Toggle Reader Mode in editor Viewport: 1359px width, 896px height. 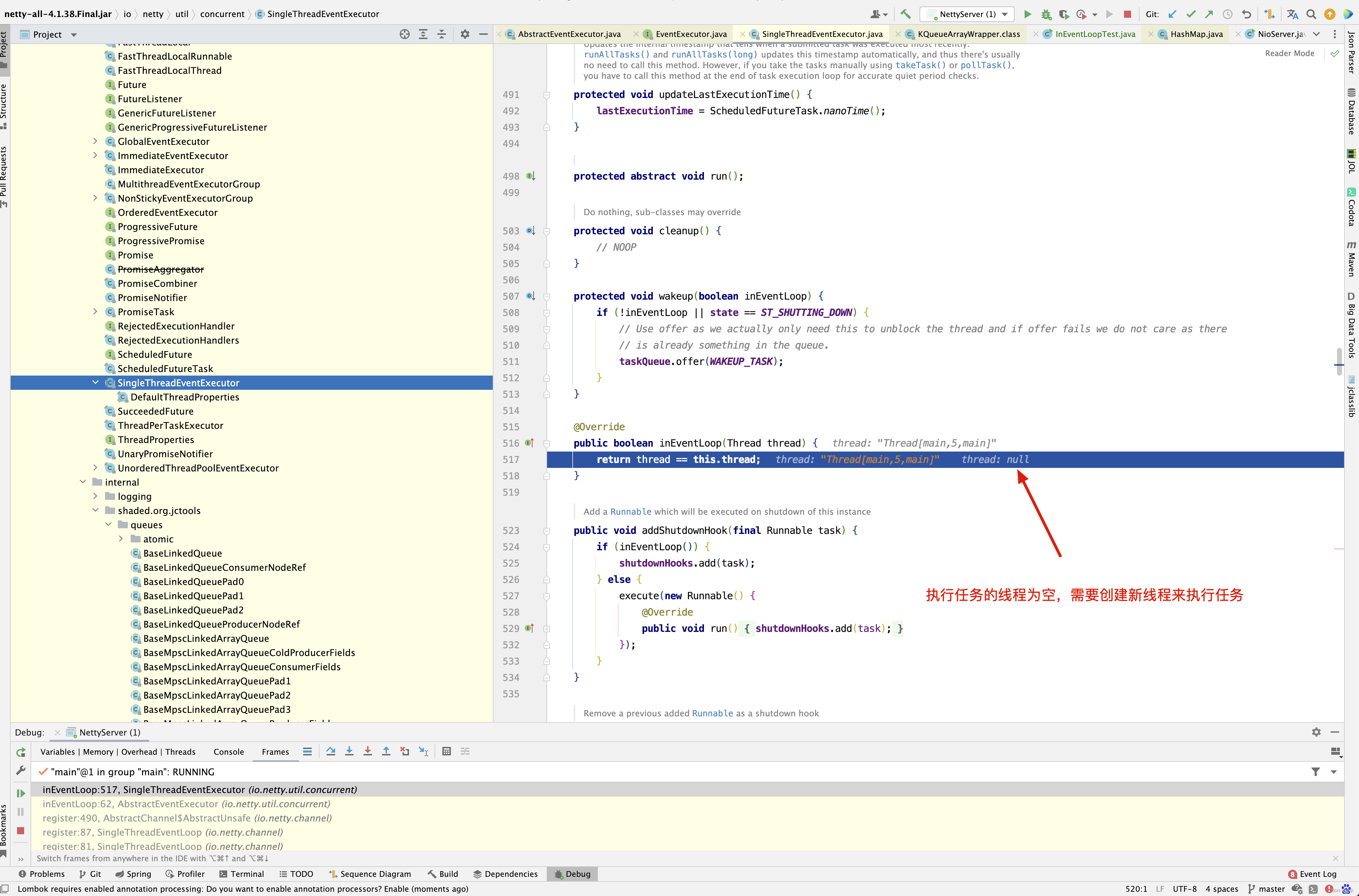coord(1289,53)
